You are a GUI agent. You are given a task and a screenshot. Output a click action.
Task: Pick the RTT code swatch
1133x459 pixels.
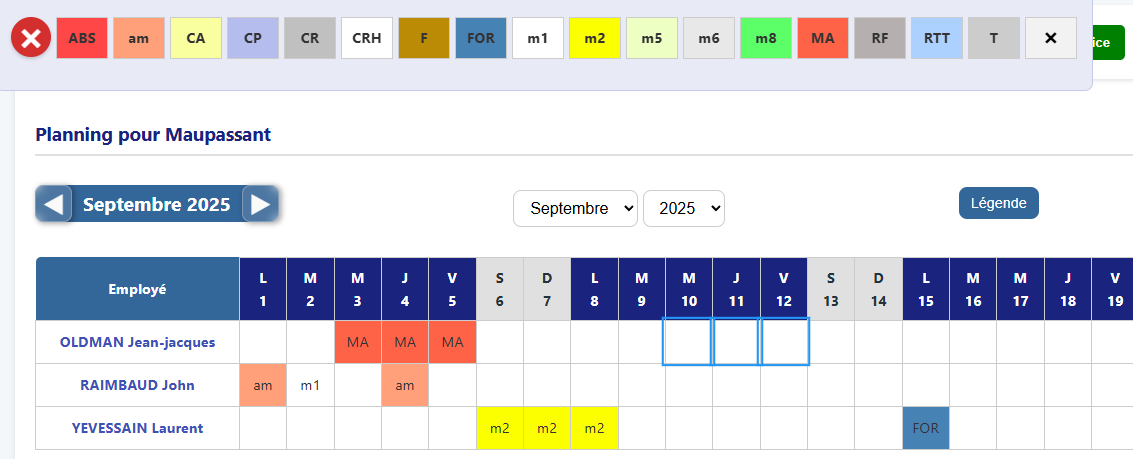[x=937, y=38]
